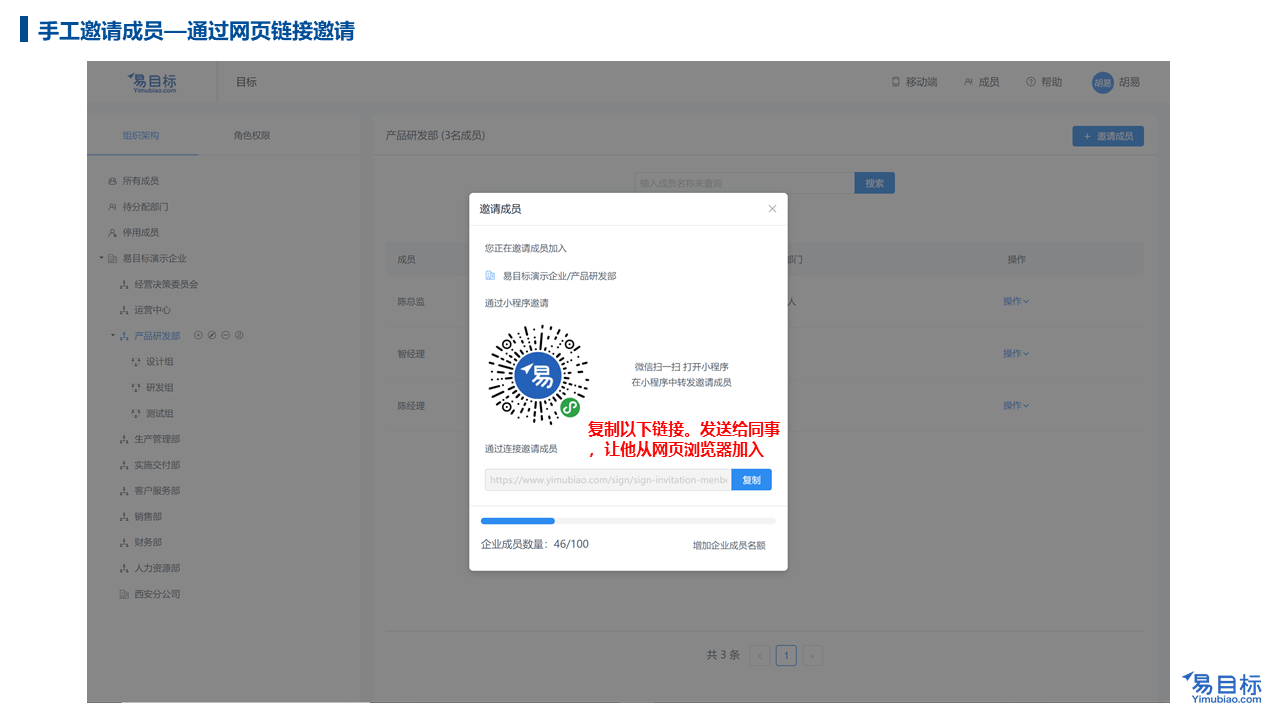Select 客户服务部 department

(157, 491)
